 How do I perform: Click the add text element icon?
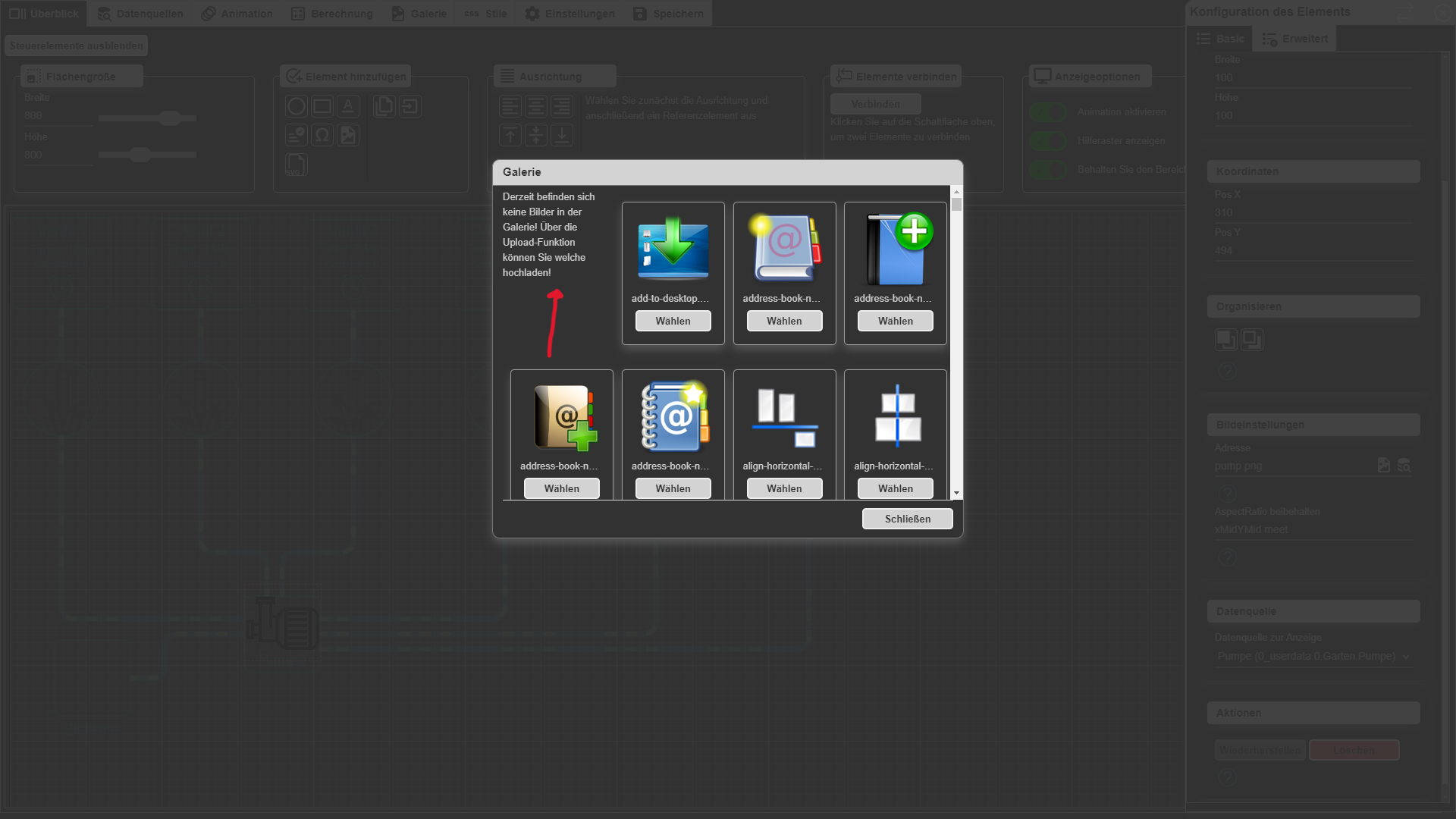point(348,106)
